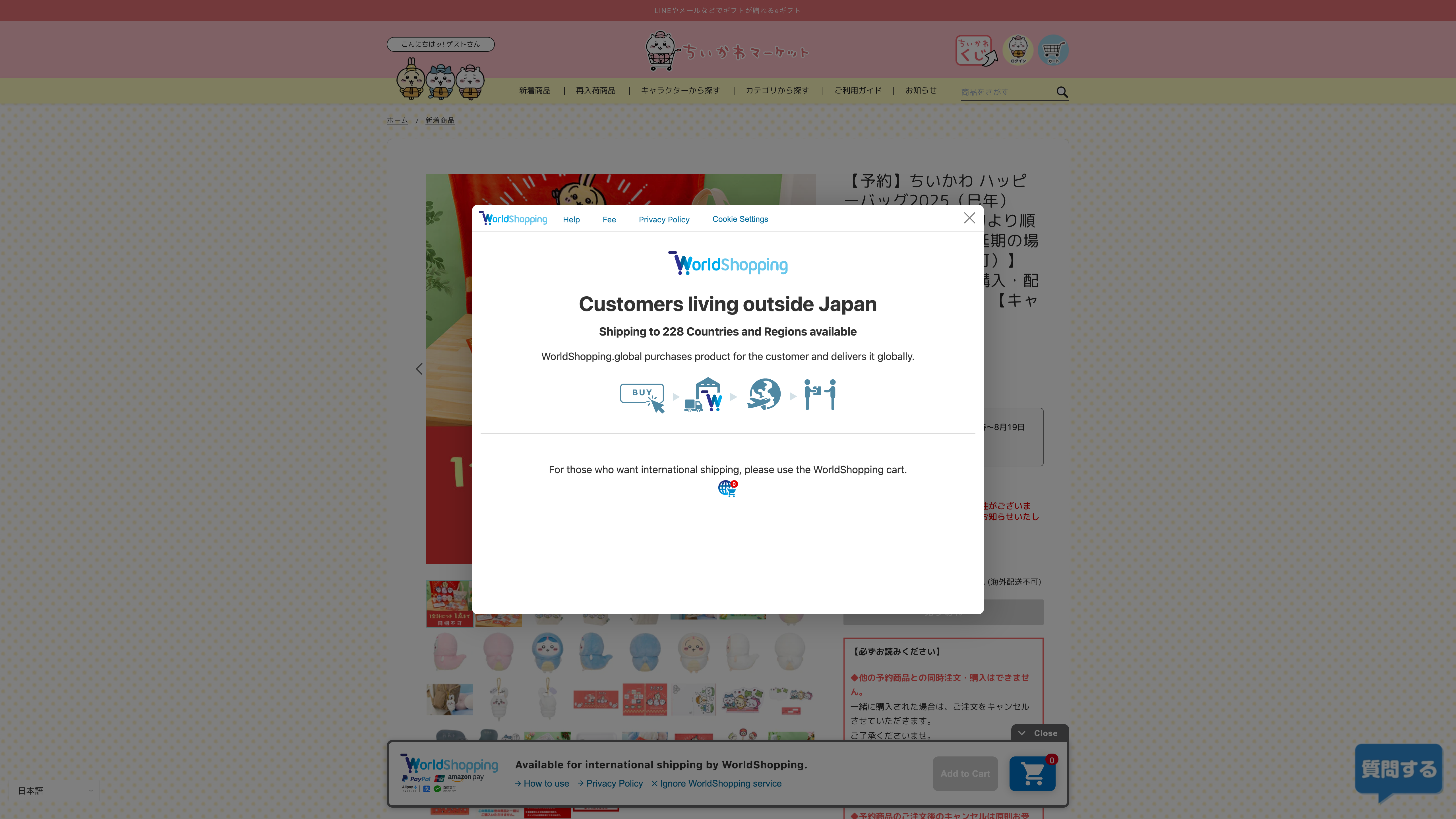Click the three Chiikawa characters image
The width and height of the screenshot is (1456, 819).
click(440, 80)
